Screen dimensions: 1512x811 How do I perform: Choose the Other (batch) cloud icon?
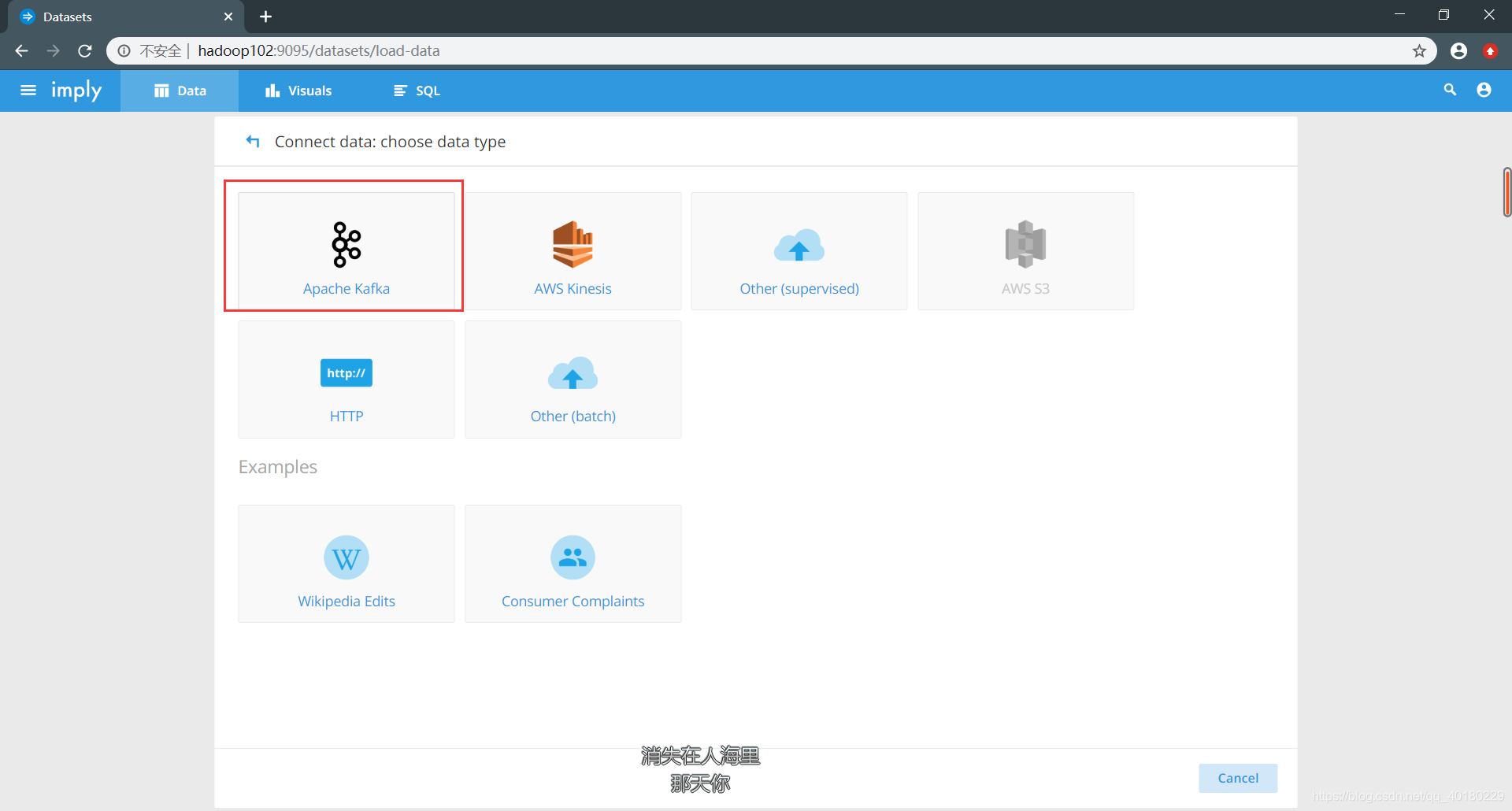coord(573,374)
